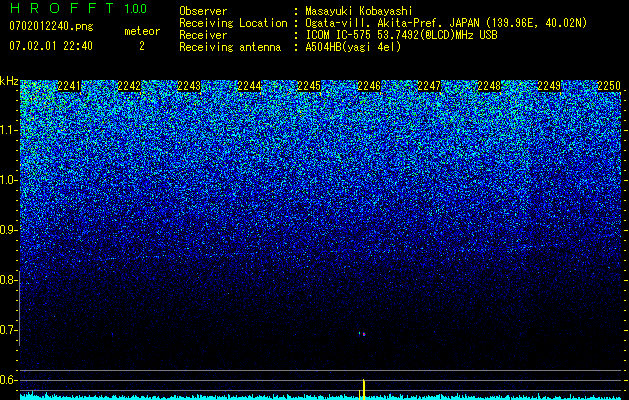Select the 0702012240.png filename text
Image resolution: width=629 pixels, height=400 pixels.
[51, 26]
